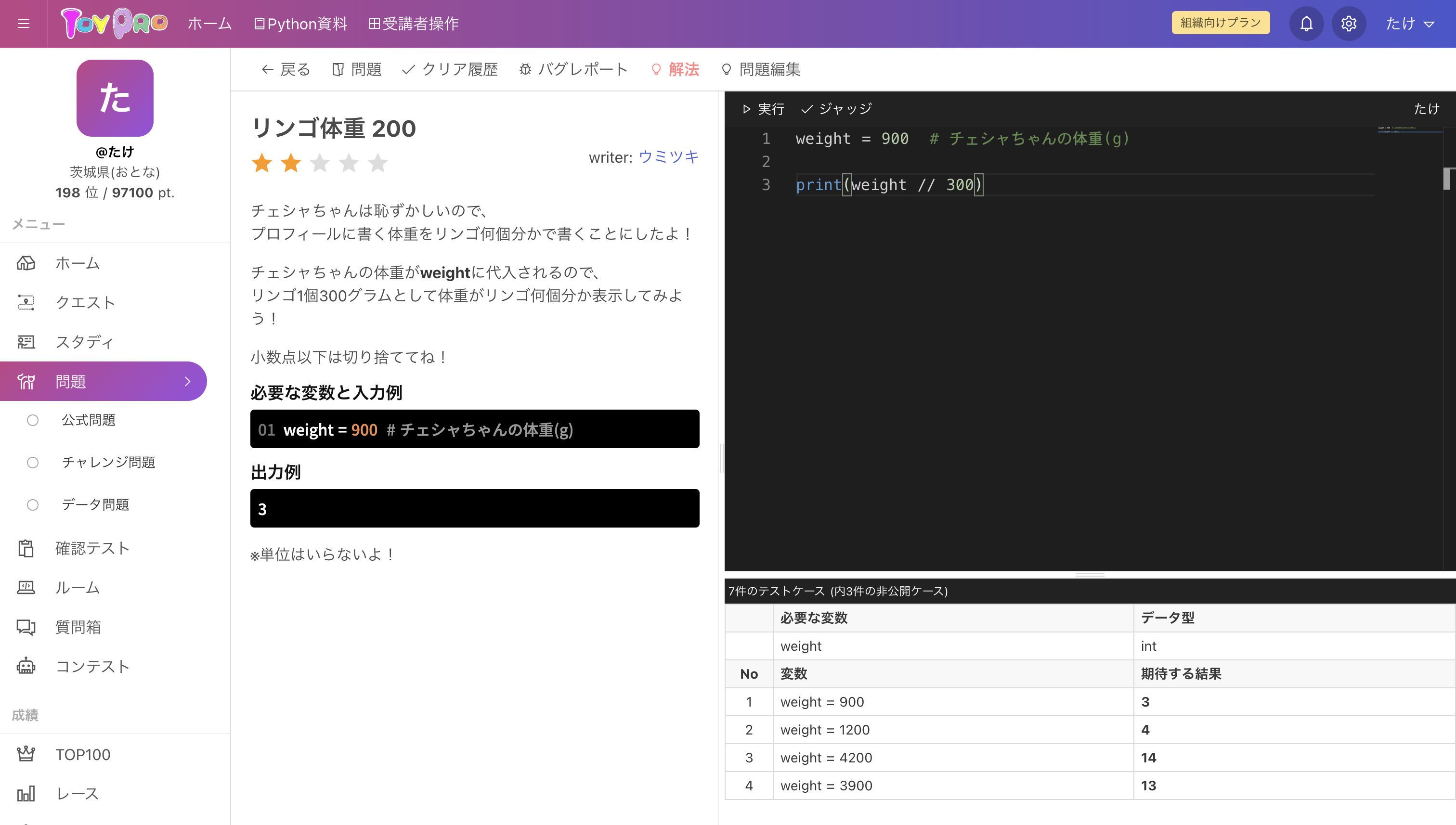Click the ToyPro logo
The height and width of the screenshot is (825, 1456).
tap(114, 24)
